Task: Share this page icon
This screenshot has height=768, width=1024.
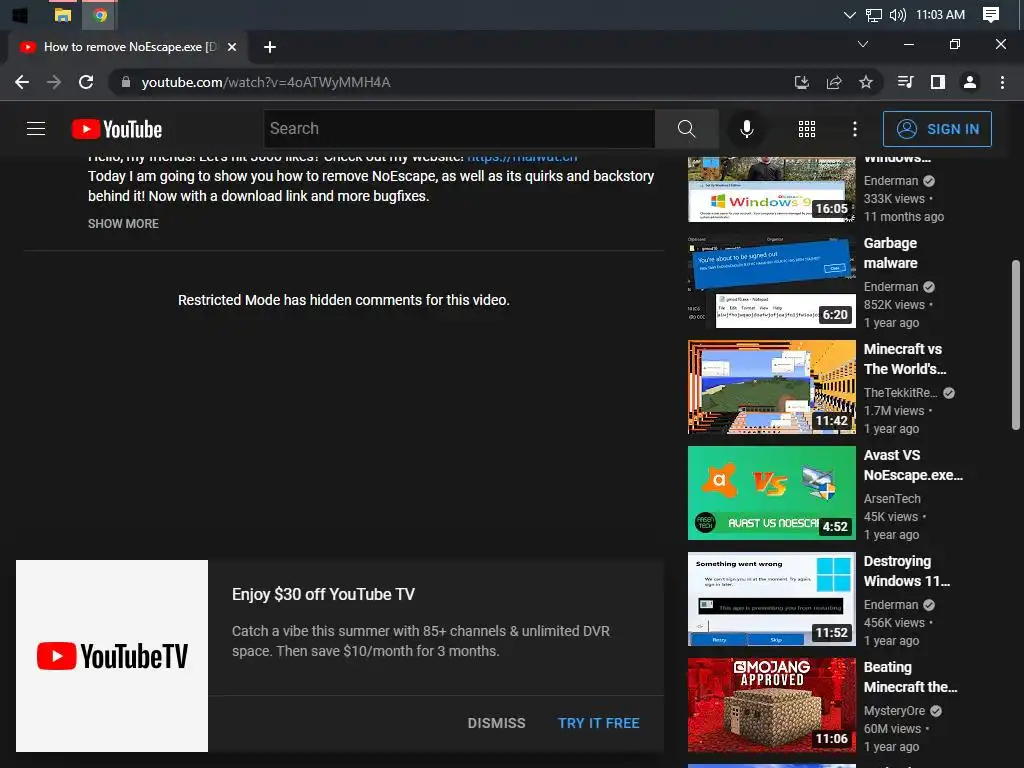Action: point(834,82)
